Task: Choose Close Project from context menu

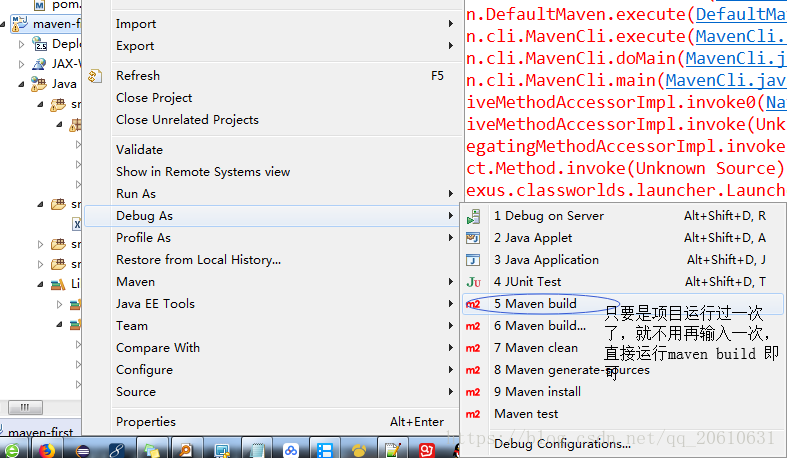Action: (154, 98)
